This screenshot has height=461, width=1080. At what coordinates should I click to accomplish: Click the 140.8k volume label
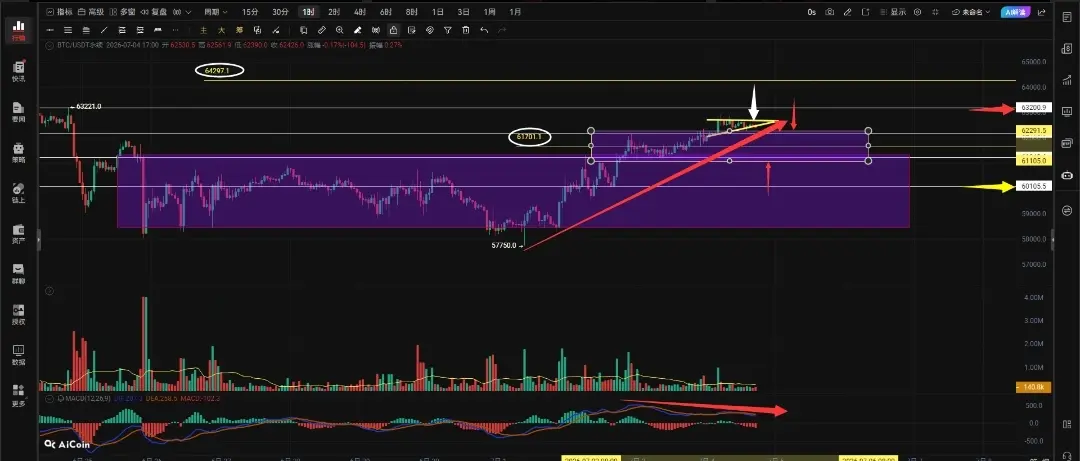pos(1033,388)
